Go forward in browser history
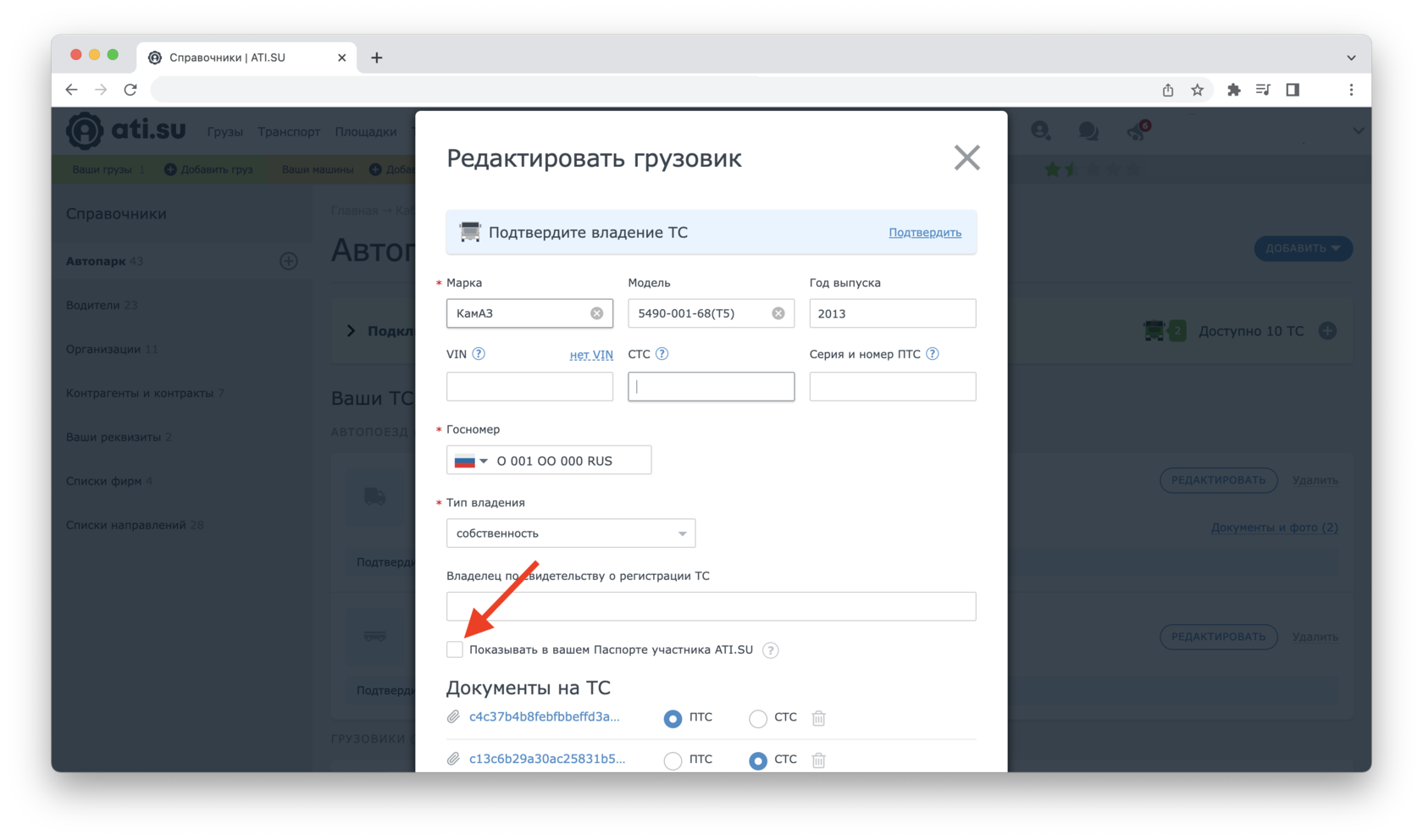Screen dimensions: 1423x840 [x=101, y=90]
